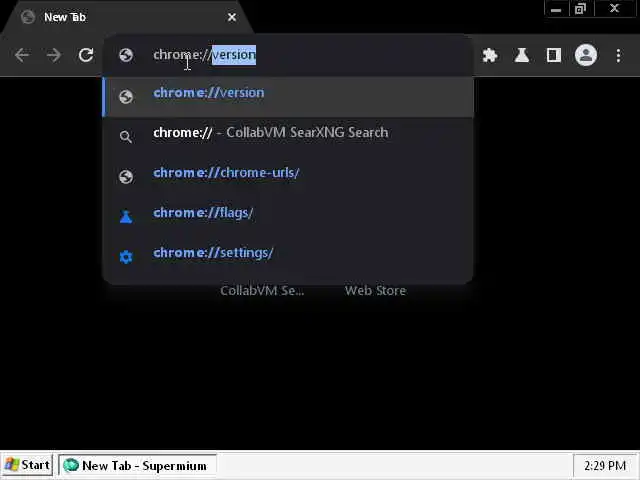Click the flask icon beside chrome://flags/
Screen dimensions: 640x480
click(126, 216)
